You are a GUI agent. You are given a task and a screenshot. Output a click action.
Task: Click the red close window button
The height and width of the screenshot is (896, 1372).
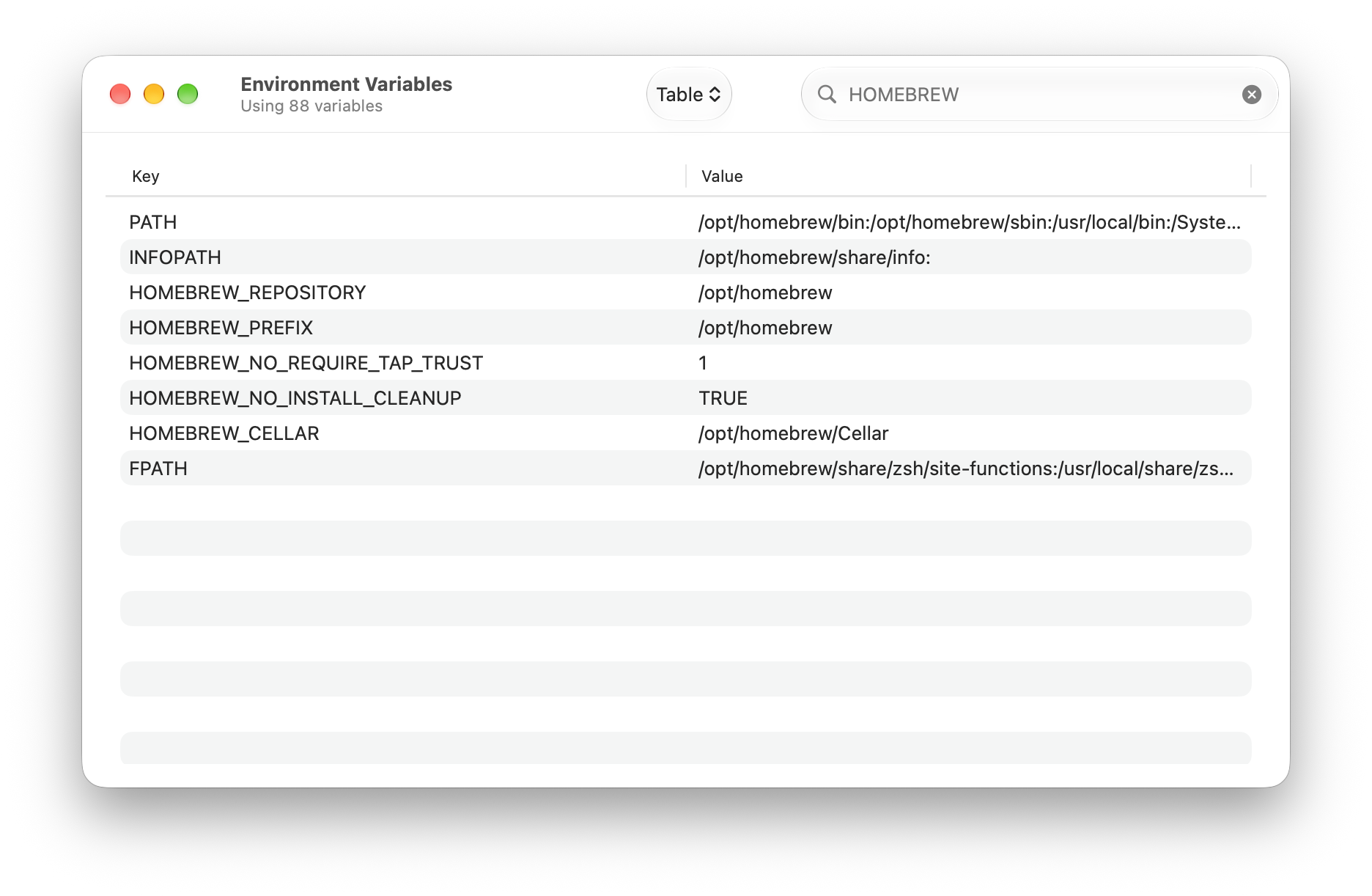(x=120, y=95)
